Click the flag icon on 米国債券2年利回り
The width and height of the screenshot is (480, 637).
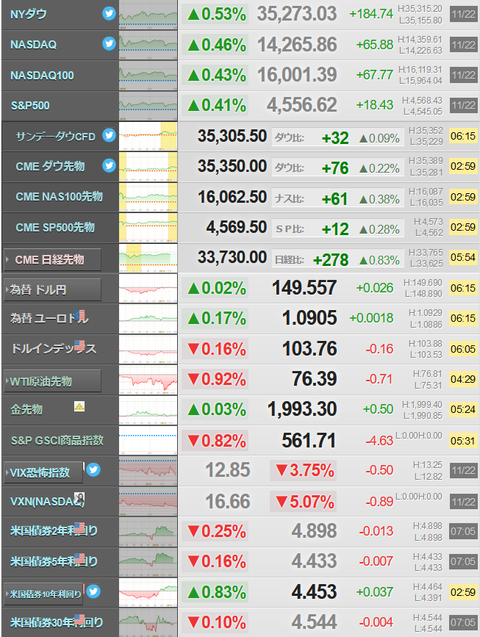80,527
